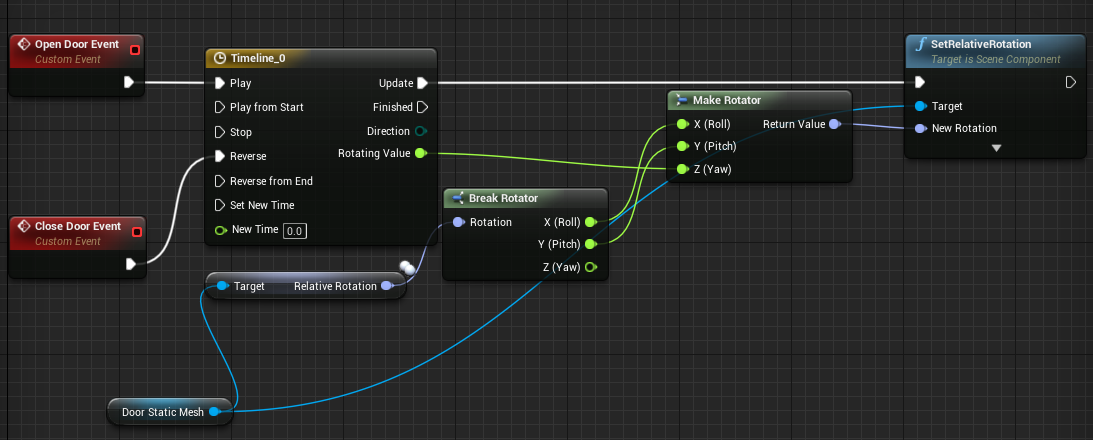Click the Direction output pin on Timeline
Screen dimensions: 1093x440
421,131
